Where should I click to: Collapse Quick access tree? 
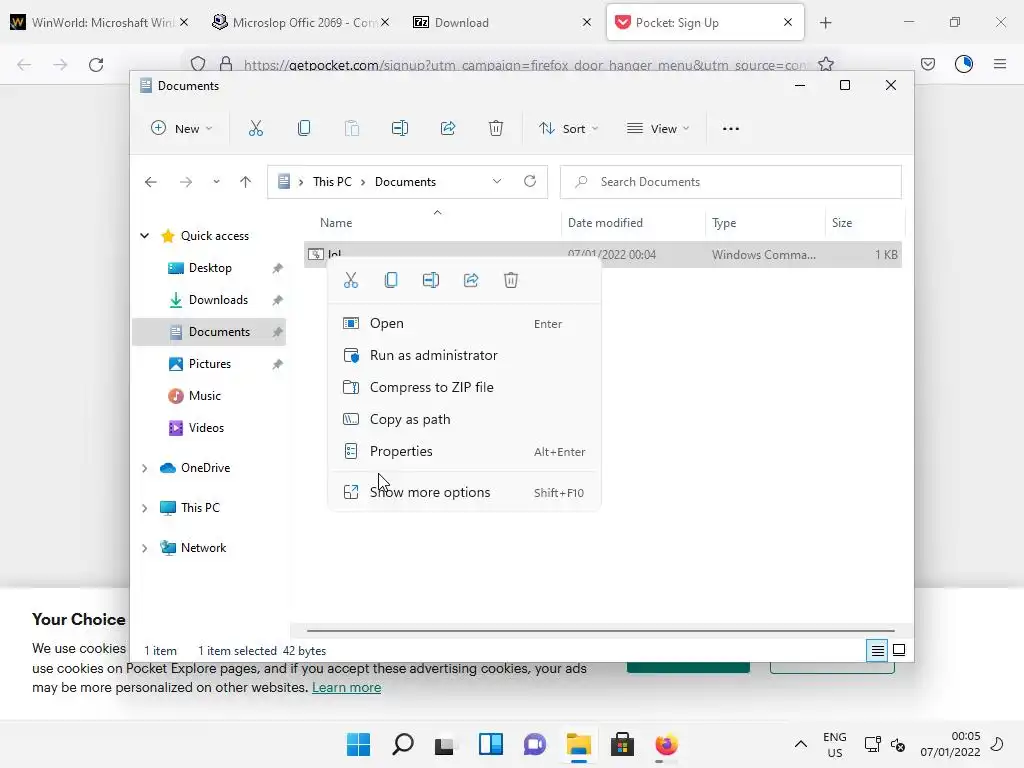pos(144,236)
